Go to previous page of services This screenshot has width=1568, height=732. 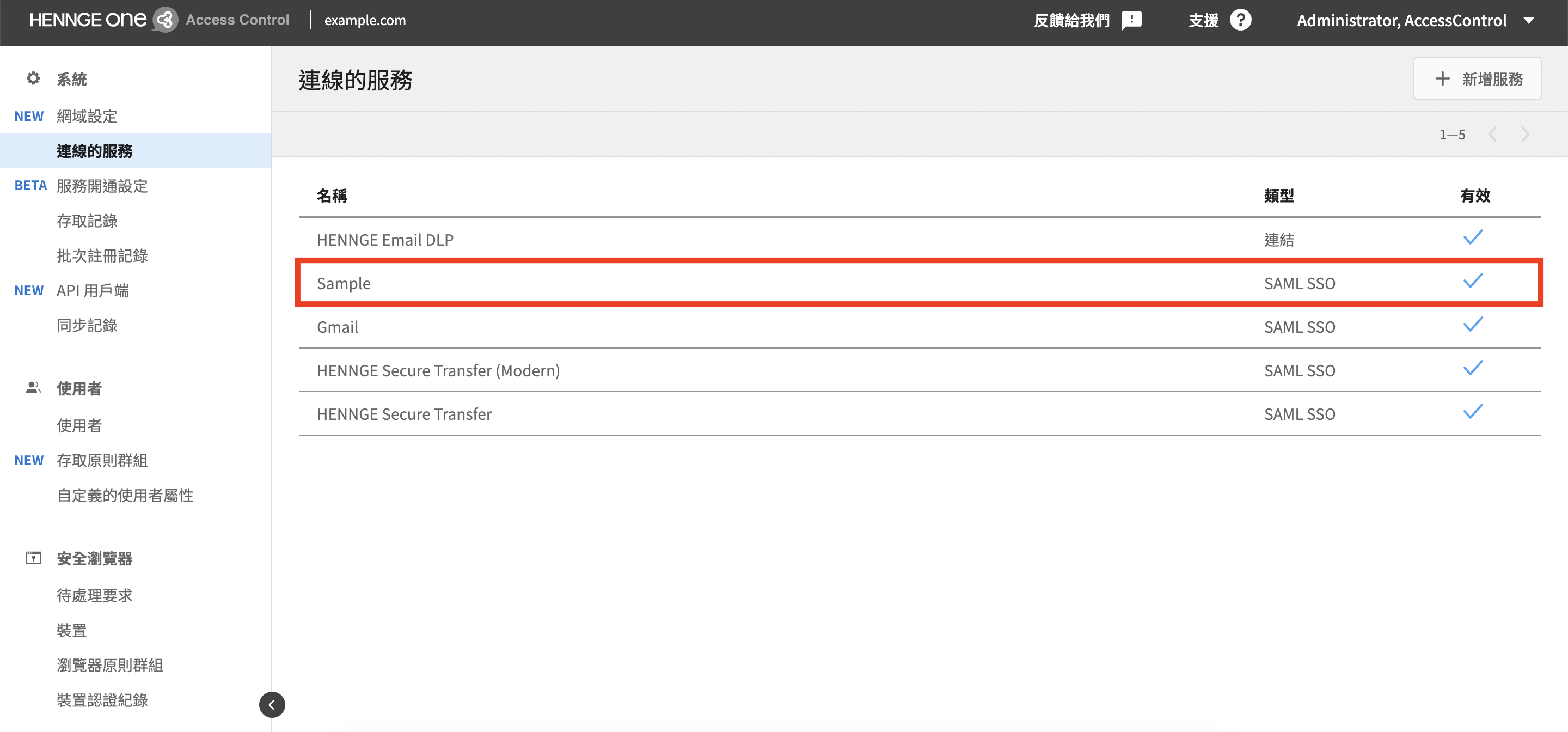pos(1492,135)
